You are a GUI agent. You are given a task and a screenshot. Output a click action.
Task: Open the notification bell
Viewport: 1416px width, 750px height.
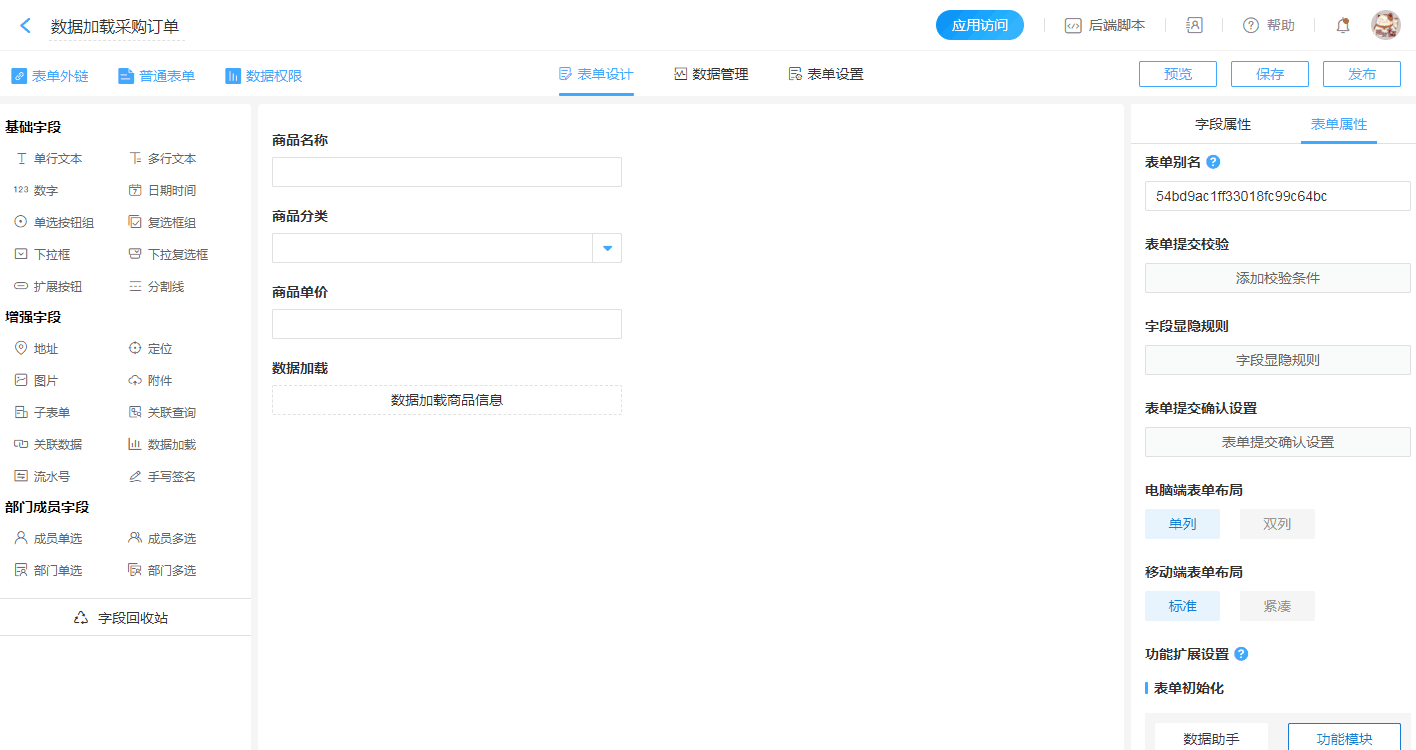tap(1343, 26)
